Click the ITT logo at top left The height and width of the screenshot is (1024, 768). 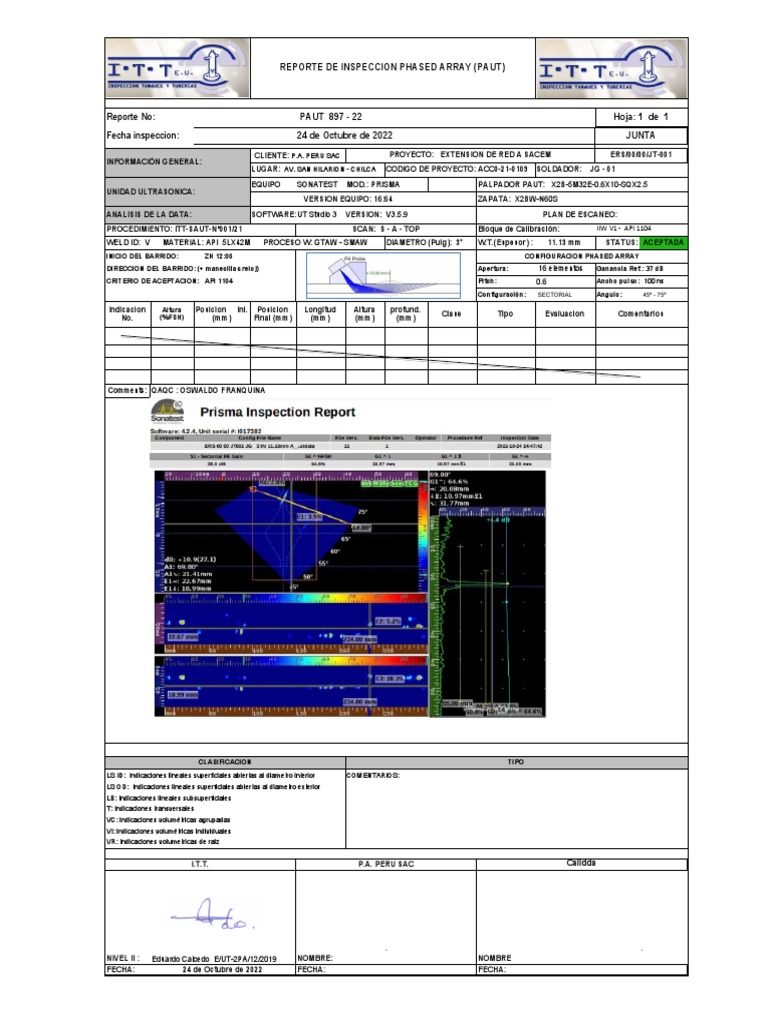[178, 68]
